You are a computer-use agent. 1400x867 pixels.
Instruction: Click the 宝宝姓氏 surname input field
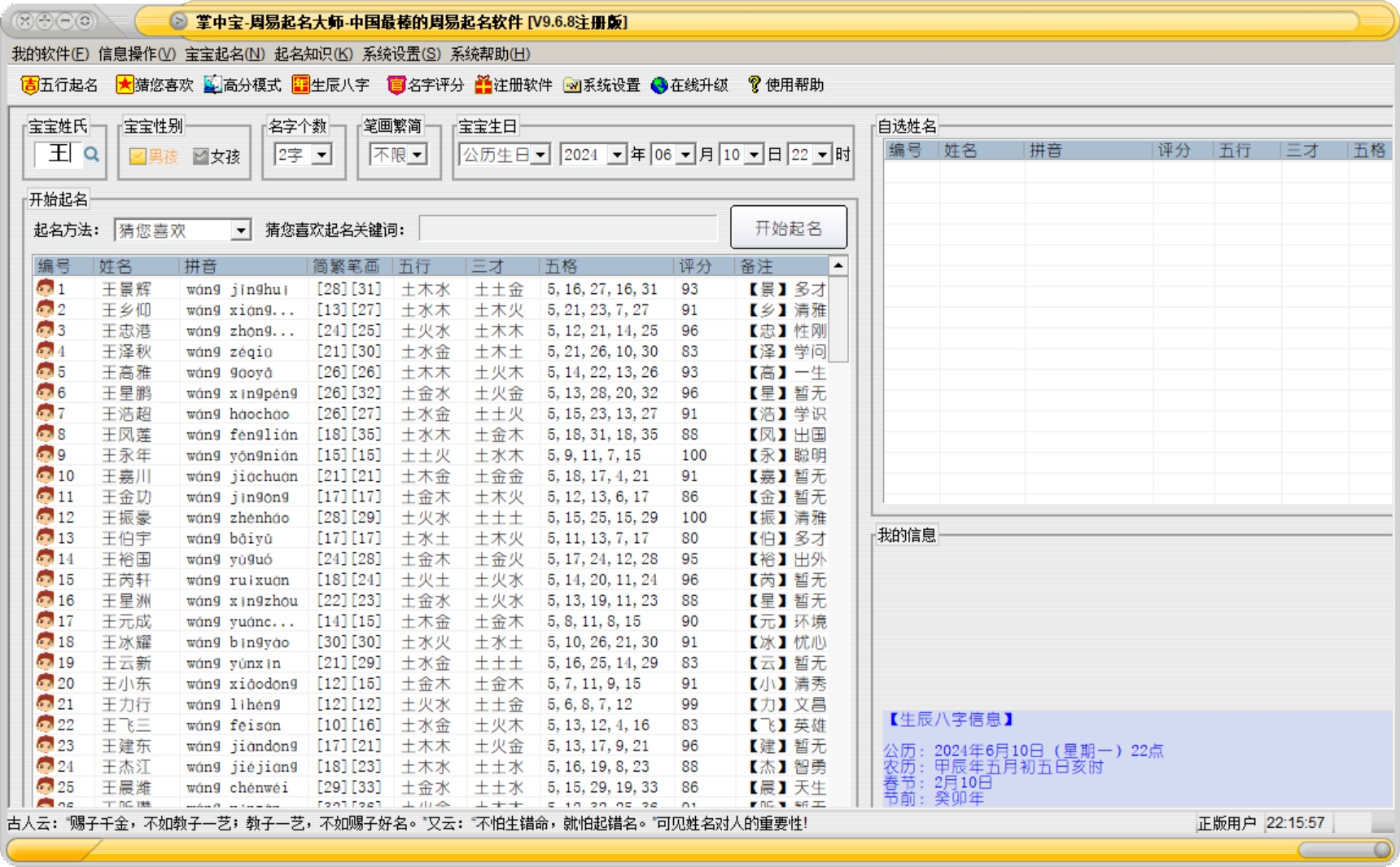click(59, 154)
